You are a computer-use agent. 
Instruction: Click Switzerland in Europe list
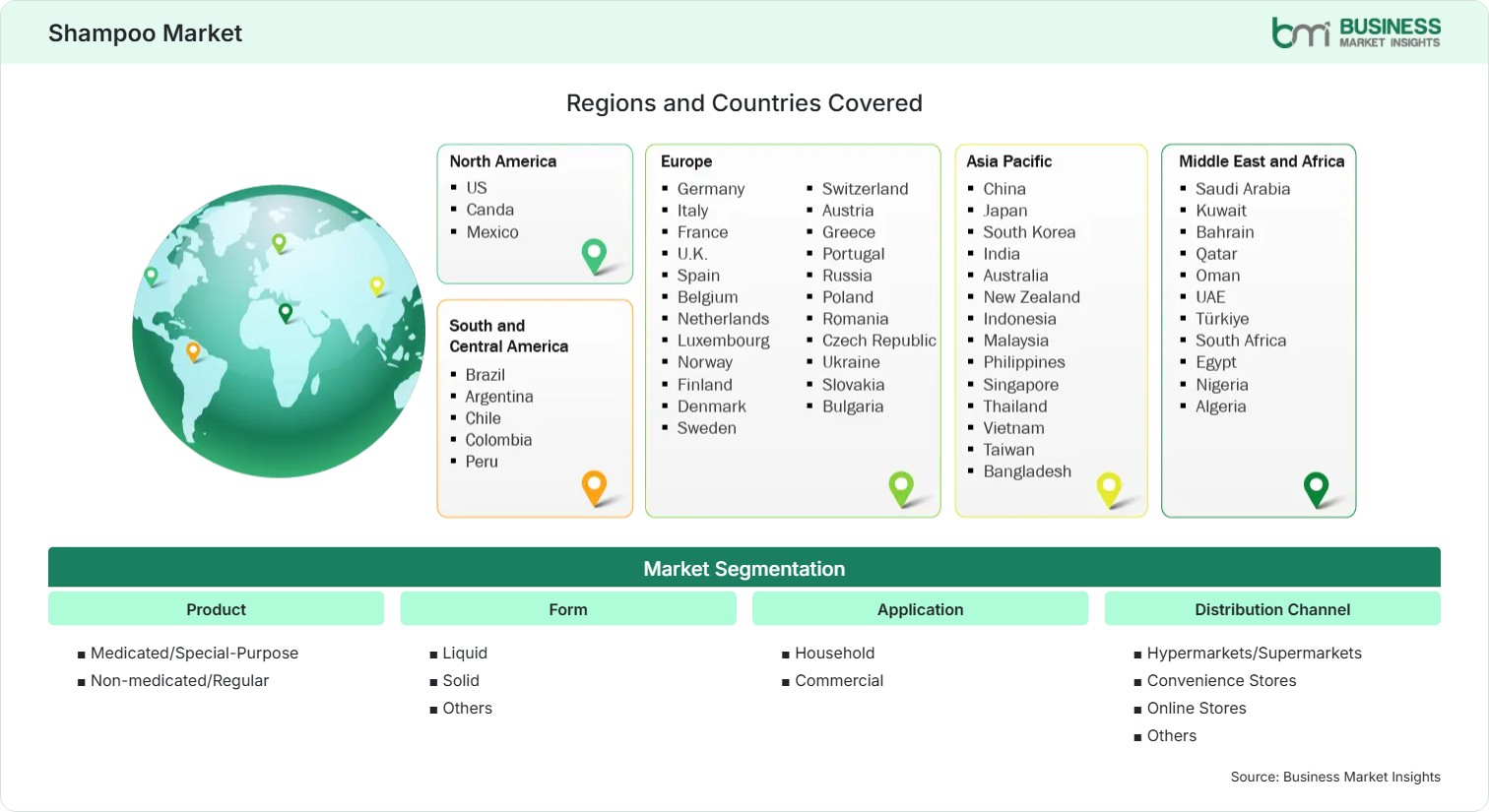[866, 189]
